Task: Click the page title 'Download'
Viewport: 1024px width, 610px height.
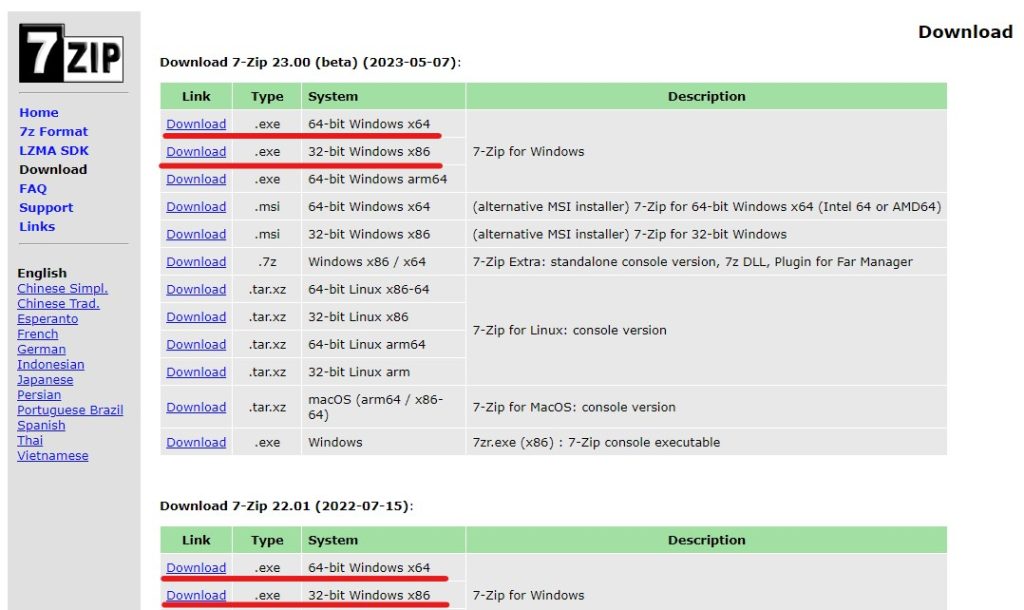Action: [965, 32]
